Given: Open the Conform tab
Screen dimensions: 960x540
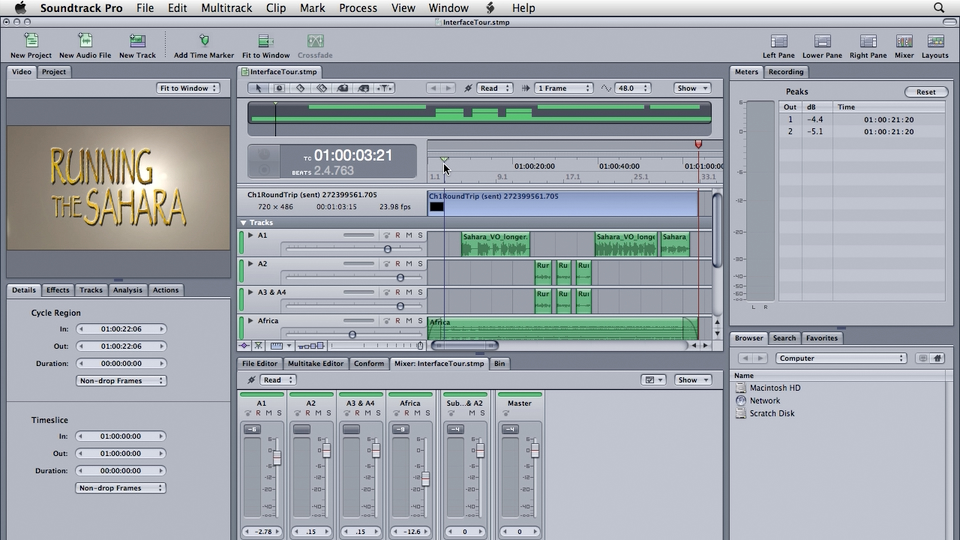Looking at the screenshot, I should coord(369,364).
